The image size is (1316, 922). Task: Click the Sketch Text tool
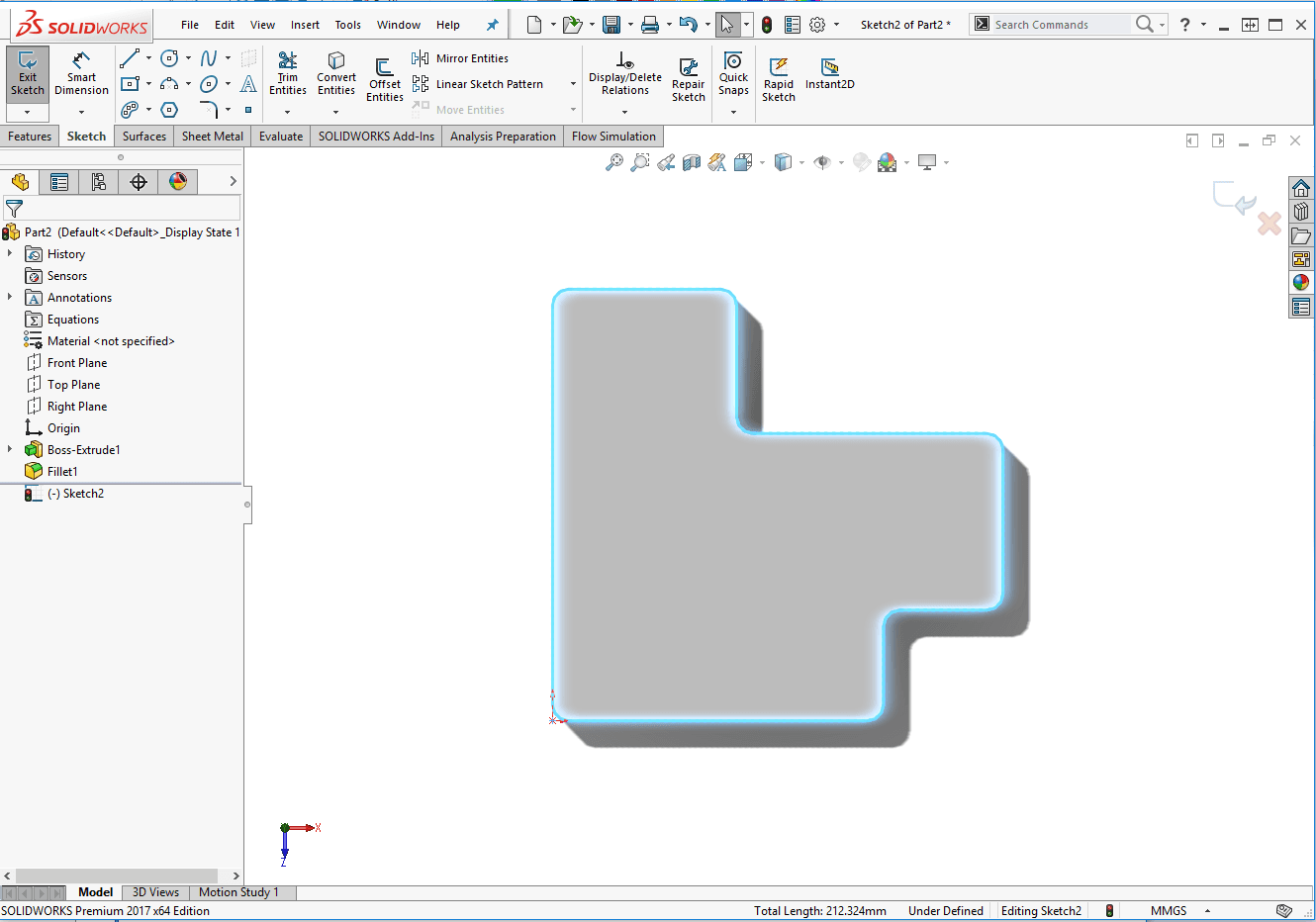(248, 85)
